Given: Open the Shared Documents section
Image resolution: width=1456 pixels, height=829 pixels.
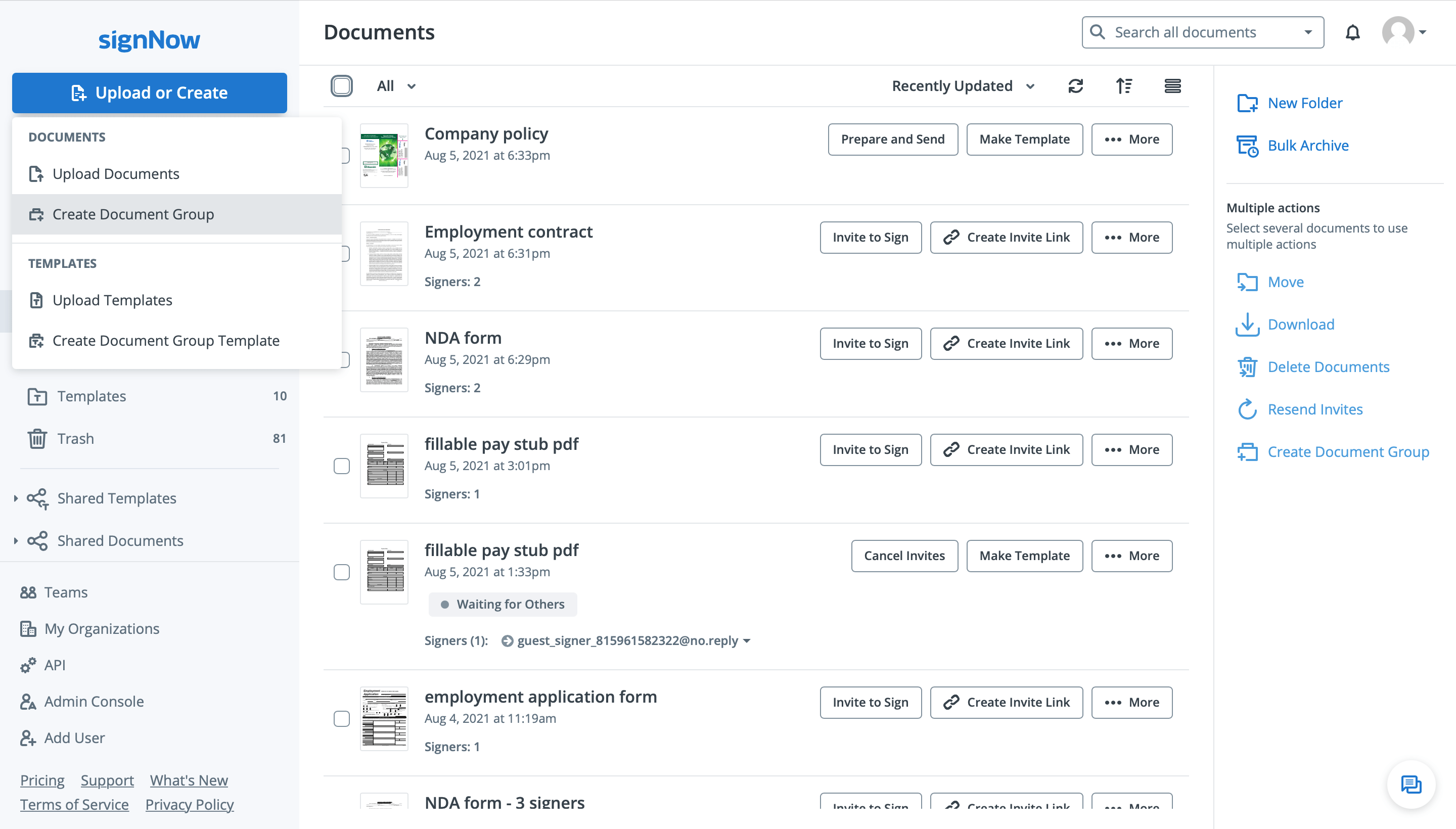Looking at the screenshot, I should [121, 540].
